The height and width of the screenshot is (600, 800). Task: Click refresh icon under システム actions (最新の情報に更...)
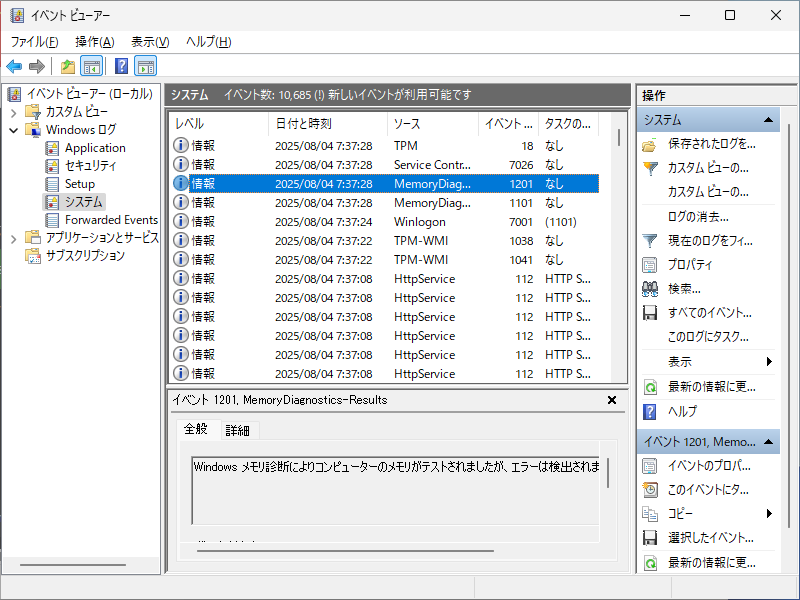pos(650,387)
